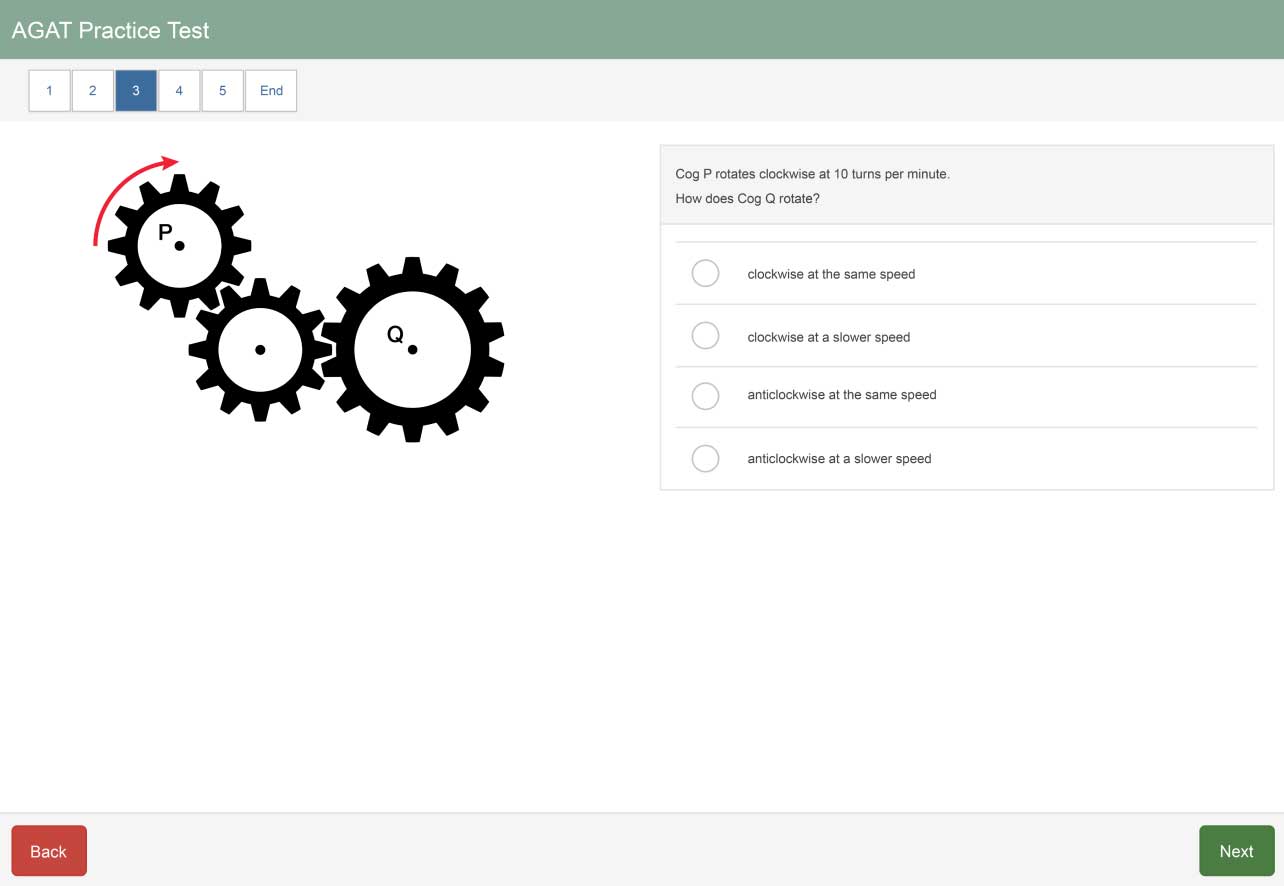Select the highlighted question 3 tab
Image resolution: width=1284 pixels, height=886 pixels.
[135, 90]
